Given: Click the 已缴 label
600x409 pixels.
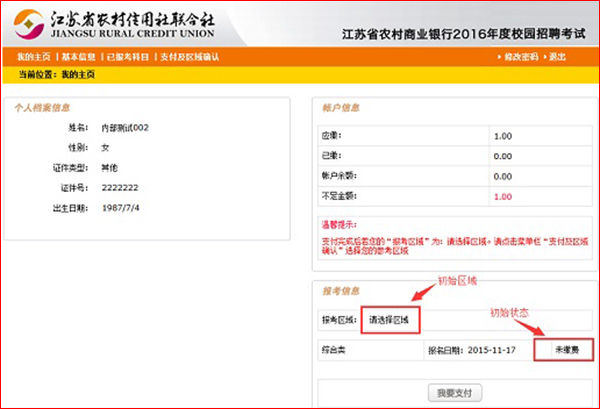Looking at the screenshot, I should (331, 156).
